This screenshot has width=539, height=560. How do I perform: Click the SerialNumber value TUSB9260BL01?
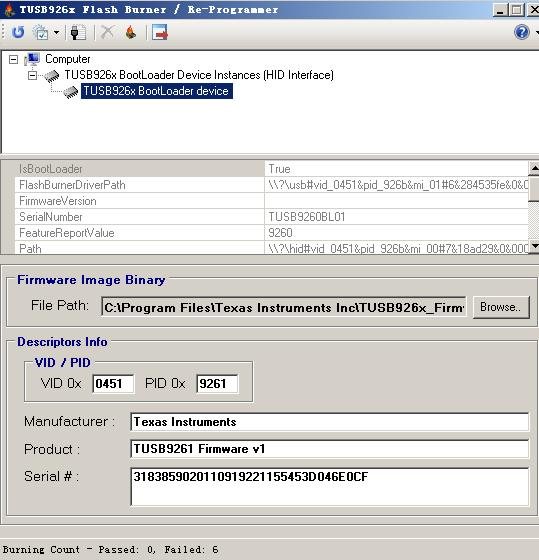click(x=306, y=217)
